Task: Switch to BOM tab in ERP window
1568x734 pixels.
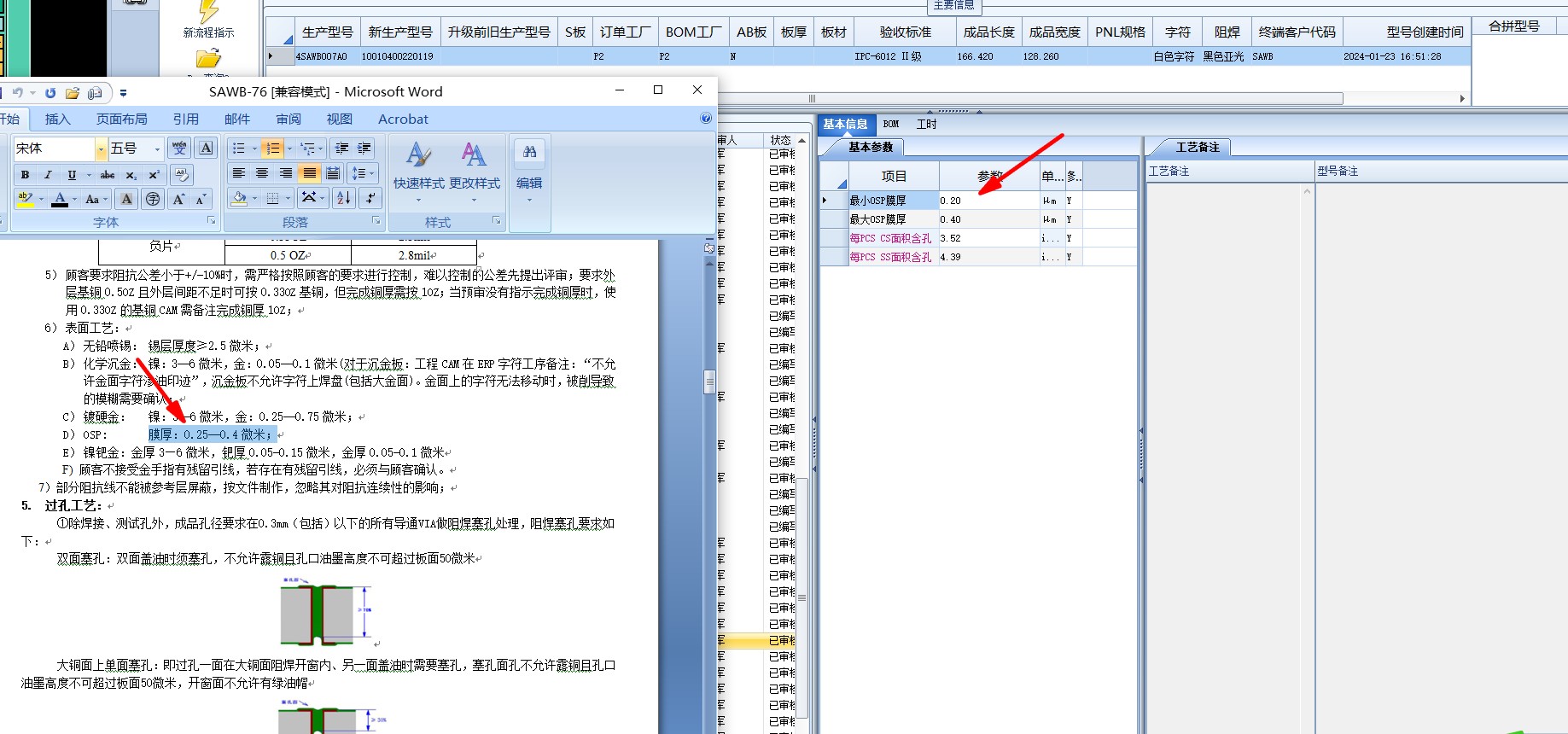Action: click(x=891, y=124)
